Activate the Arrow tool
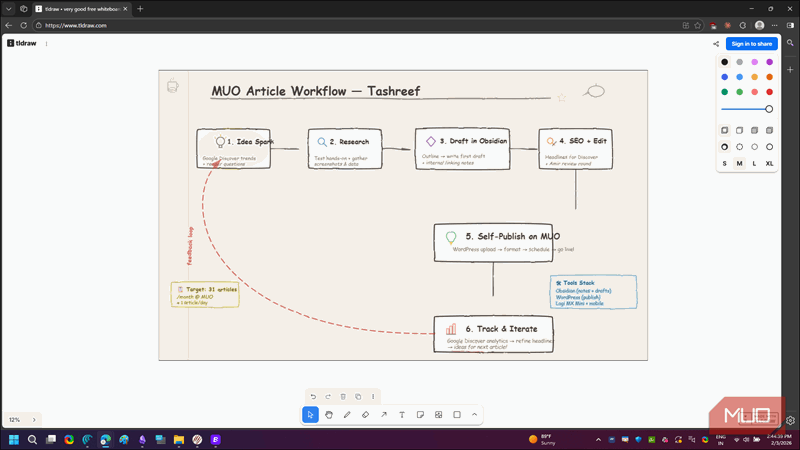The height and width of the screenshot is (450, 800). 384,414
